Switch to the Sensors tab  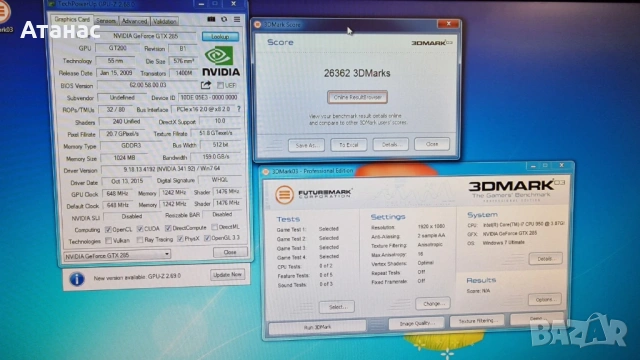pos(106,20)
